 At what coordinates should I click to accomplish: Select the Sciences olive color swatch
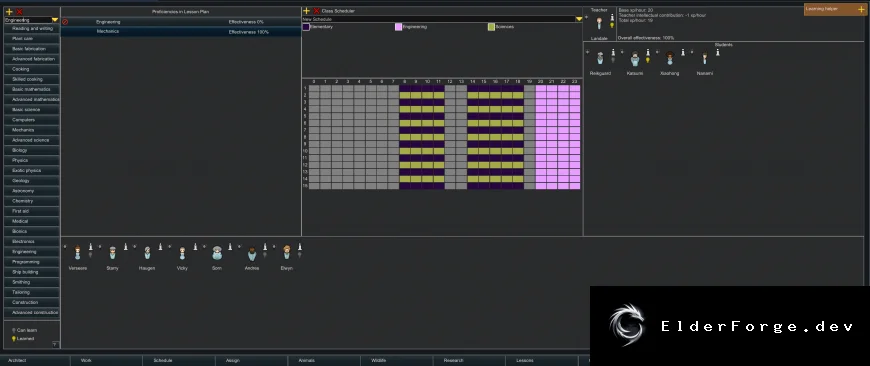pyautogui.click(x=491, y=27)
